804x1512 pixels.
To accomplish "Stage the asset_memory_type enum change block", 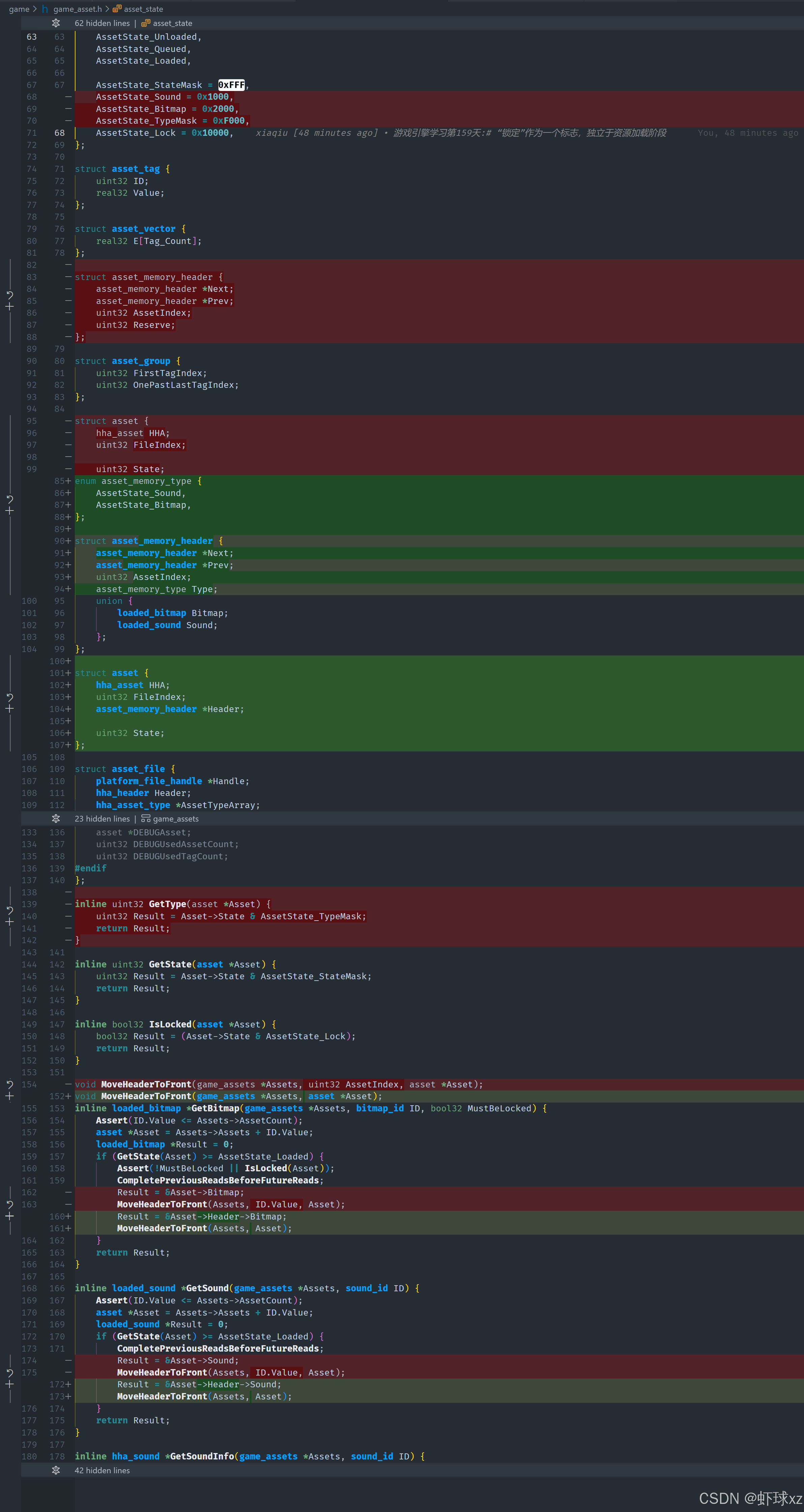I will 9,511.
